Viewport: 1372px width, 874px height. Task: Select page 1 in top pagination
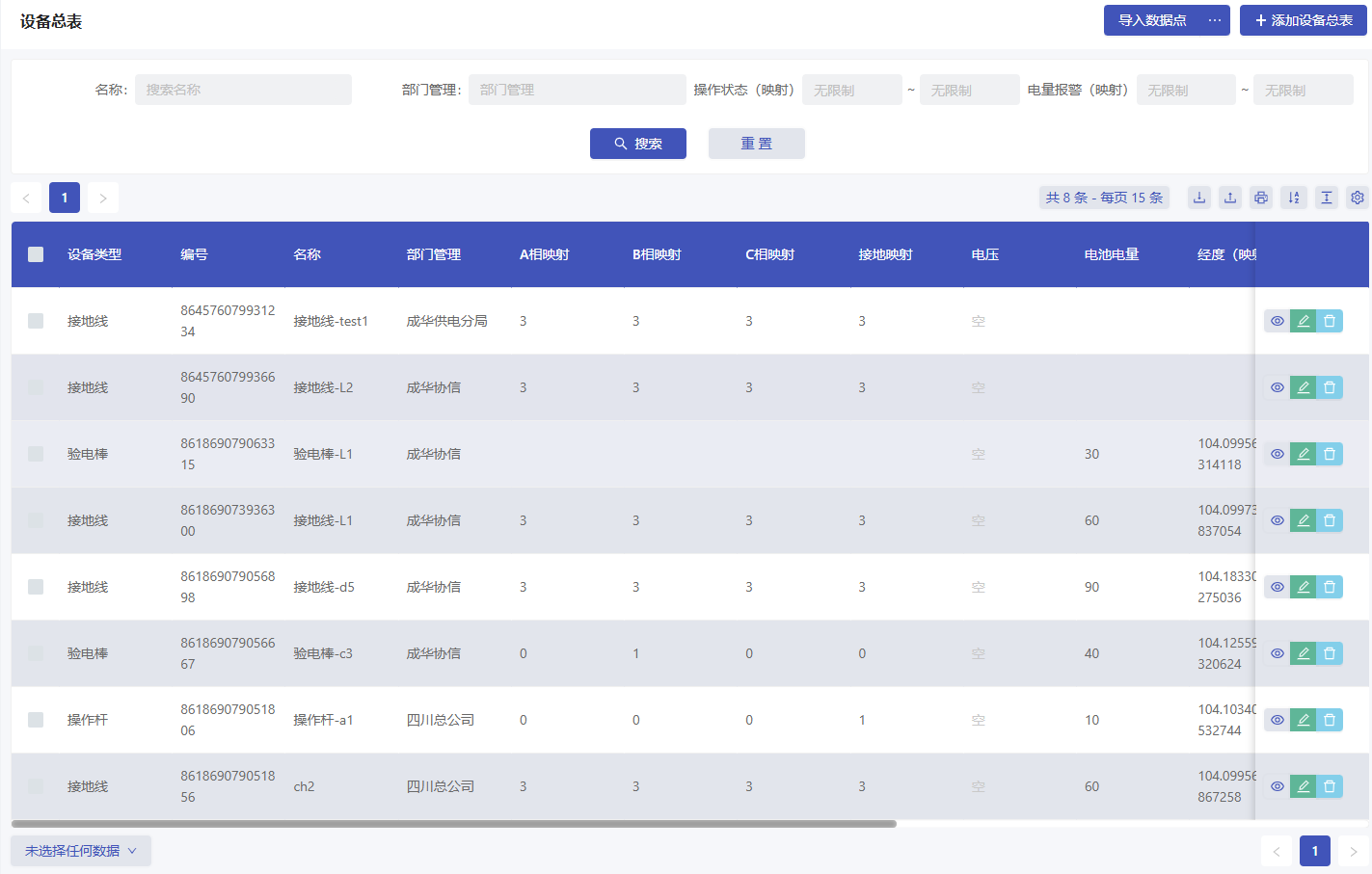click(65, 198)
